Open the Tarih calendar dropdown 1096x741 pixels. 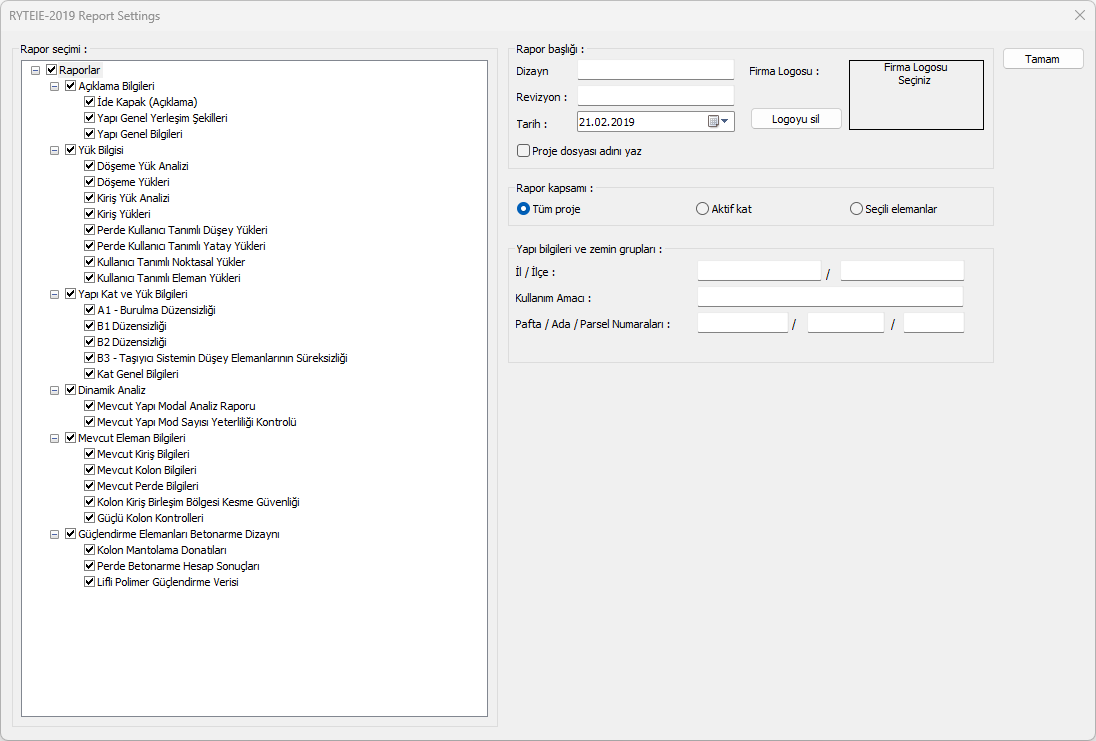pos(720,121)
